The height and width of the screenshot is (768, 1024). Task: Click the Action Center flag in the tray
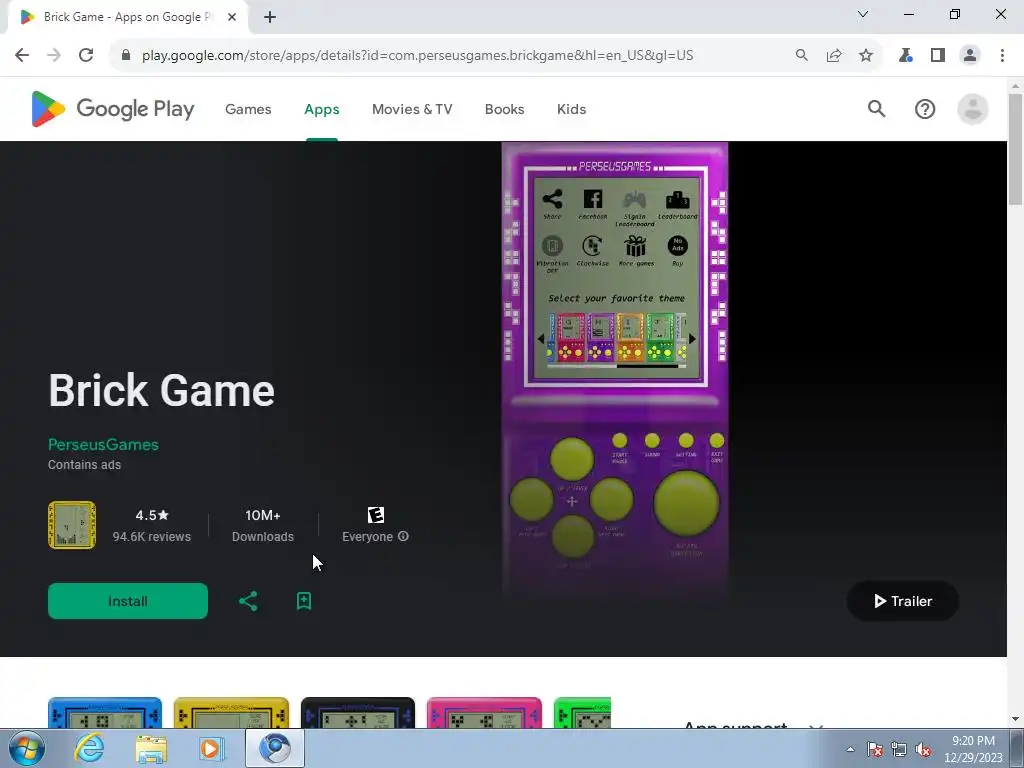pyautogui.click(x=875, y=749)
